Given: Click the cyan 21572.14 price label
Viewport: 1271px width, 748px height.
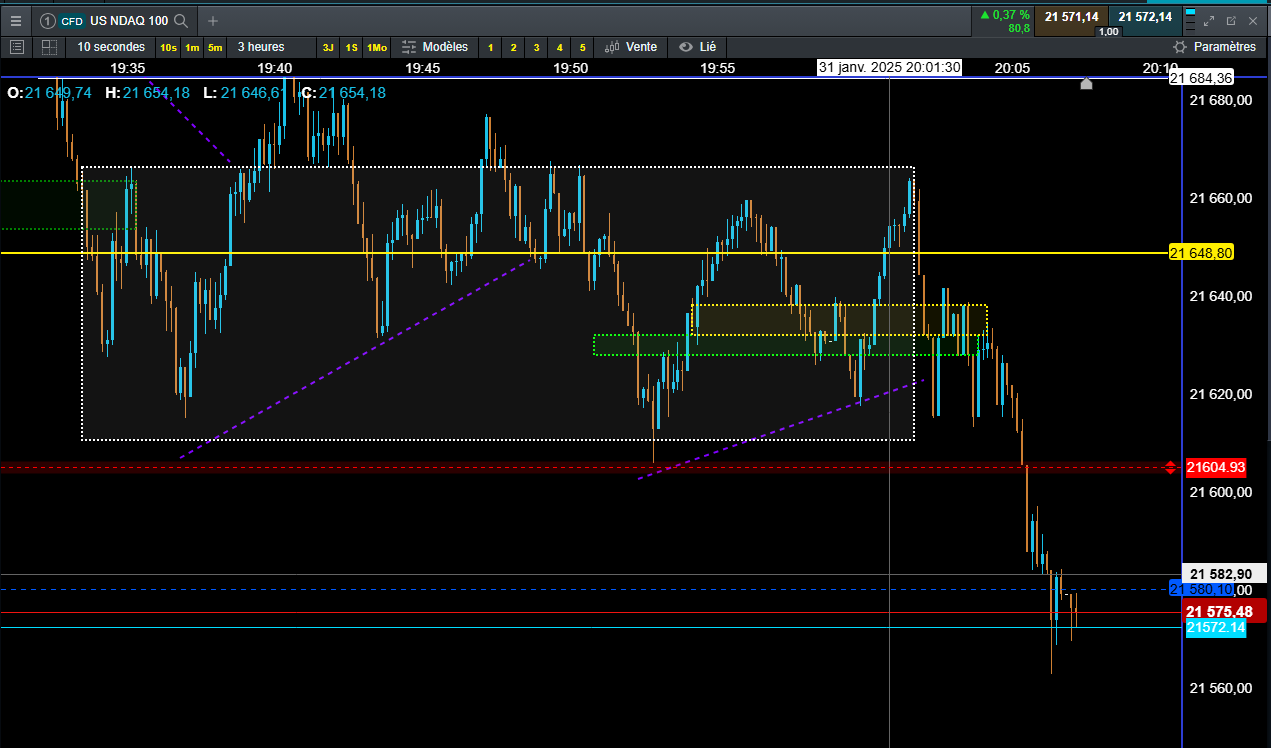Looking at the screenshot, I should (1216, 628).
